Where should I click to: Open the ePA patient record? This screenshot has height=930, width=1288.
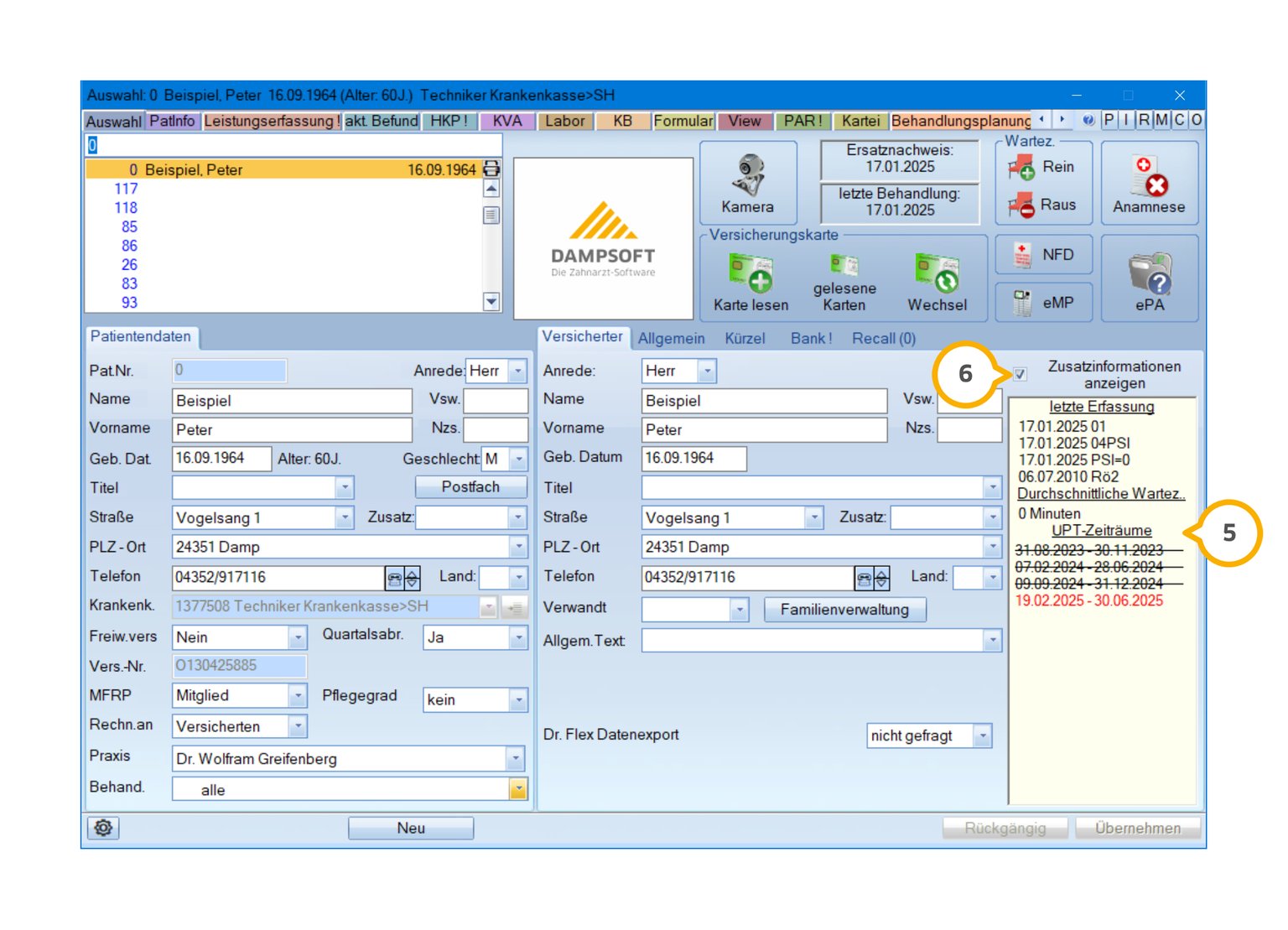pos(1149,278)
